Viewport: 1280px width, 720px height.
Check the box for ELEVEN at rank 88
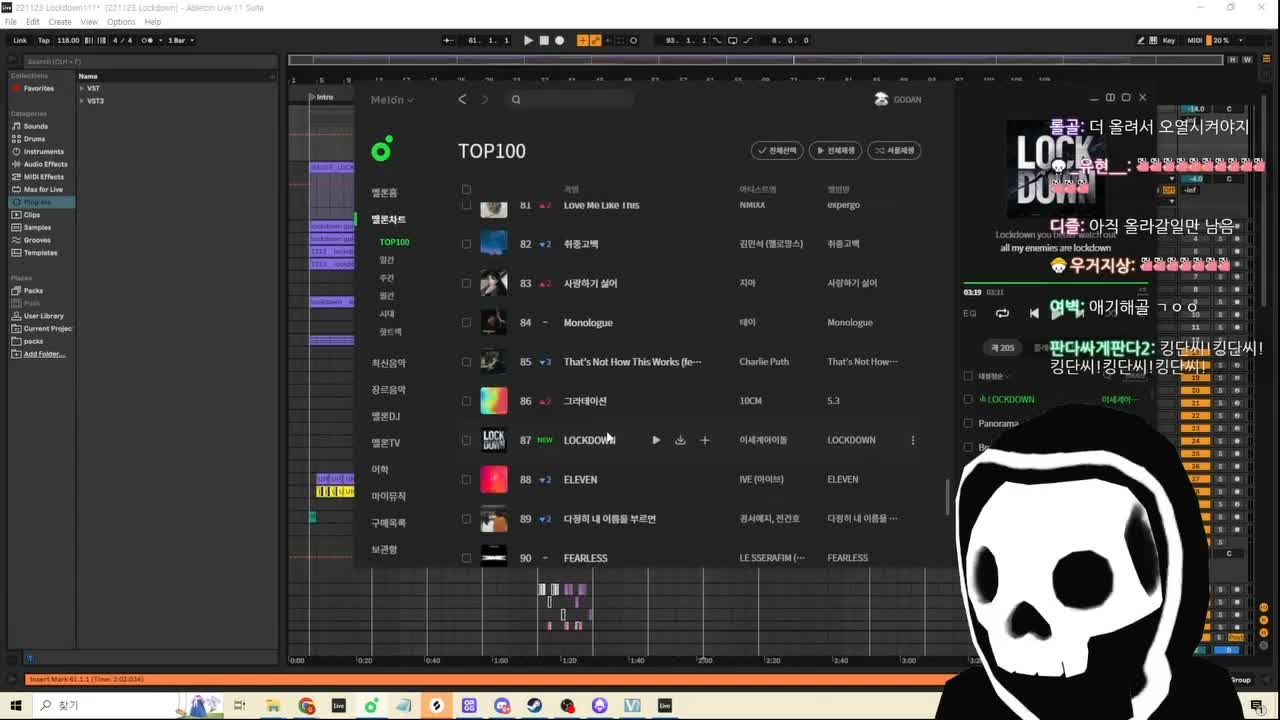coord(466,479)
